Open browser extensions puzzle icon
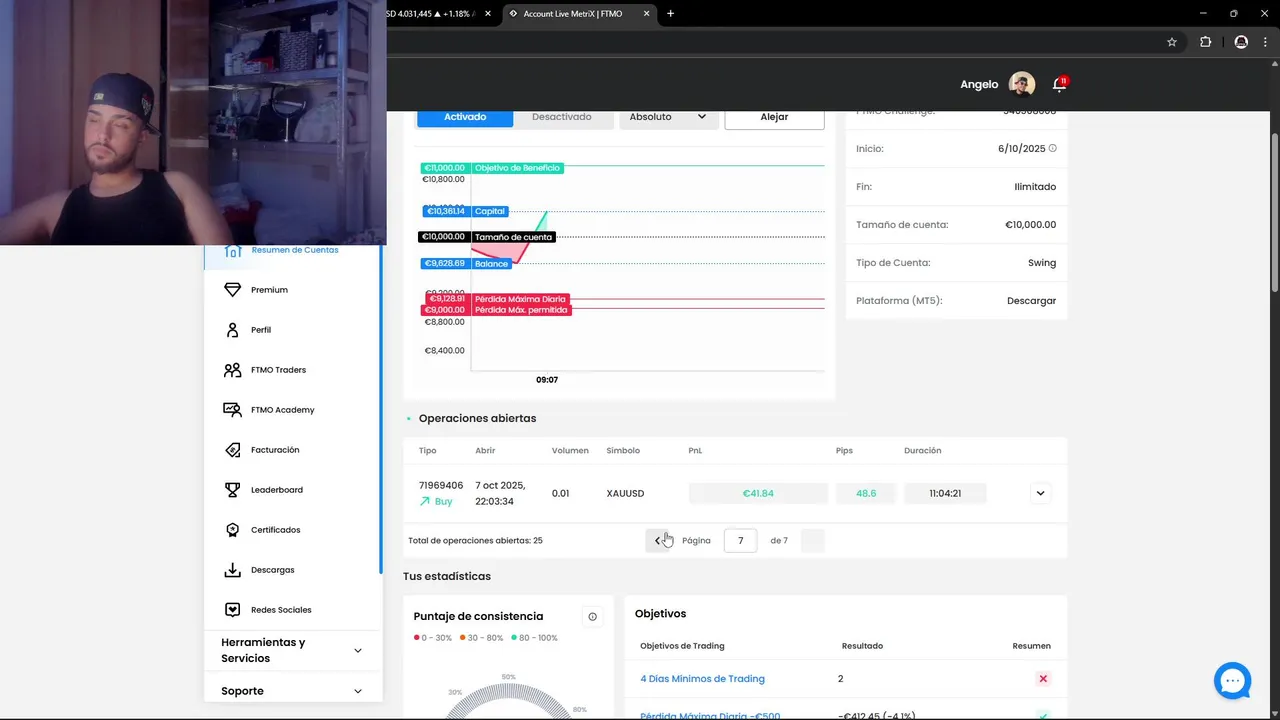Image resolution: width=1280 pixels, height=720 pixels. 1205,42
